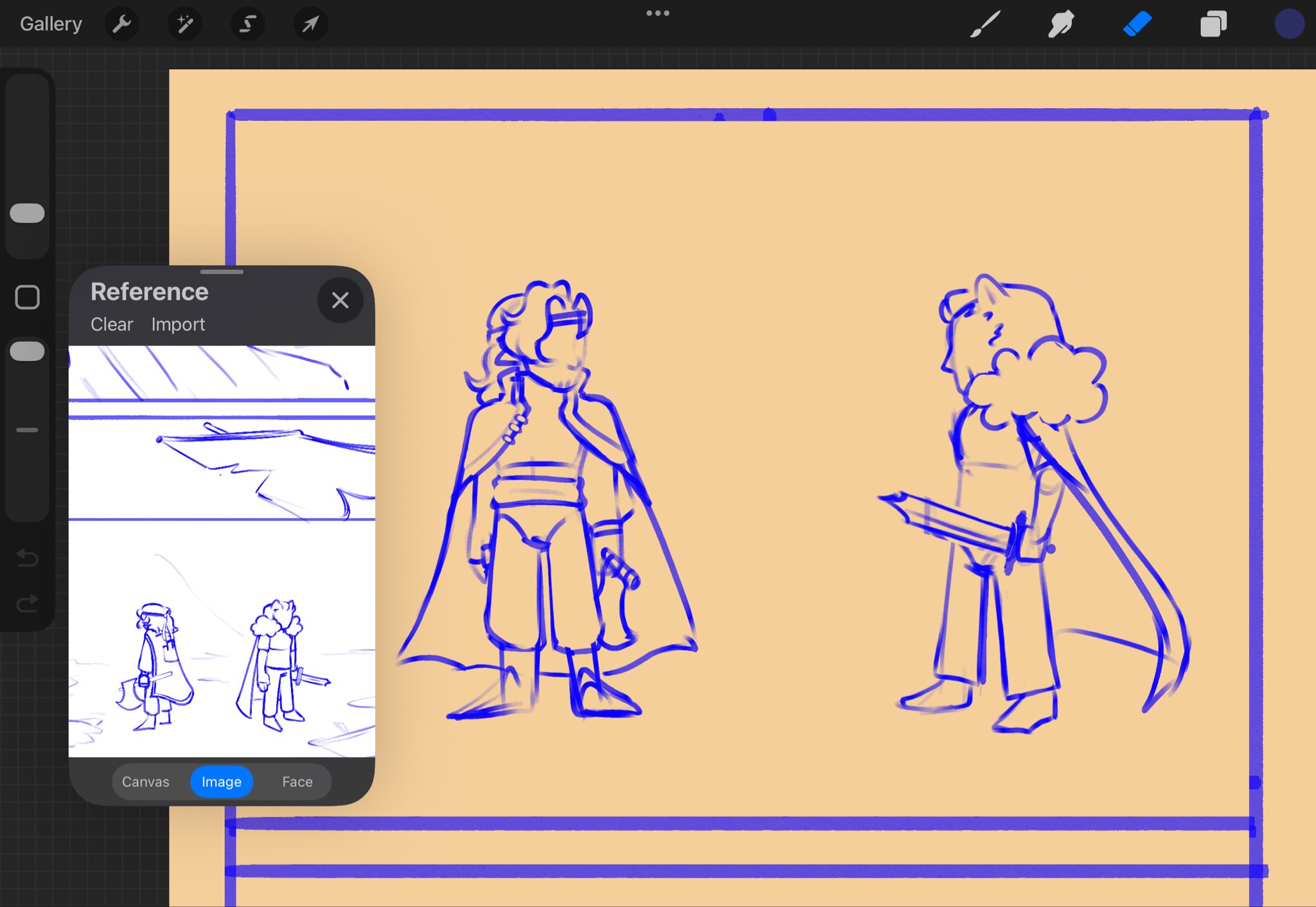Open the Actions wrench menu

click(121, 24)
